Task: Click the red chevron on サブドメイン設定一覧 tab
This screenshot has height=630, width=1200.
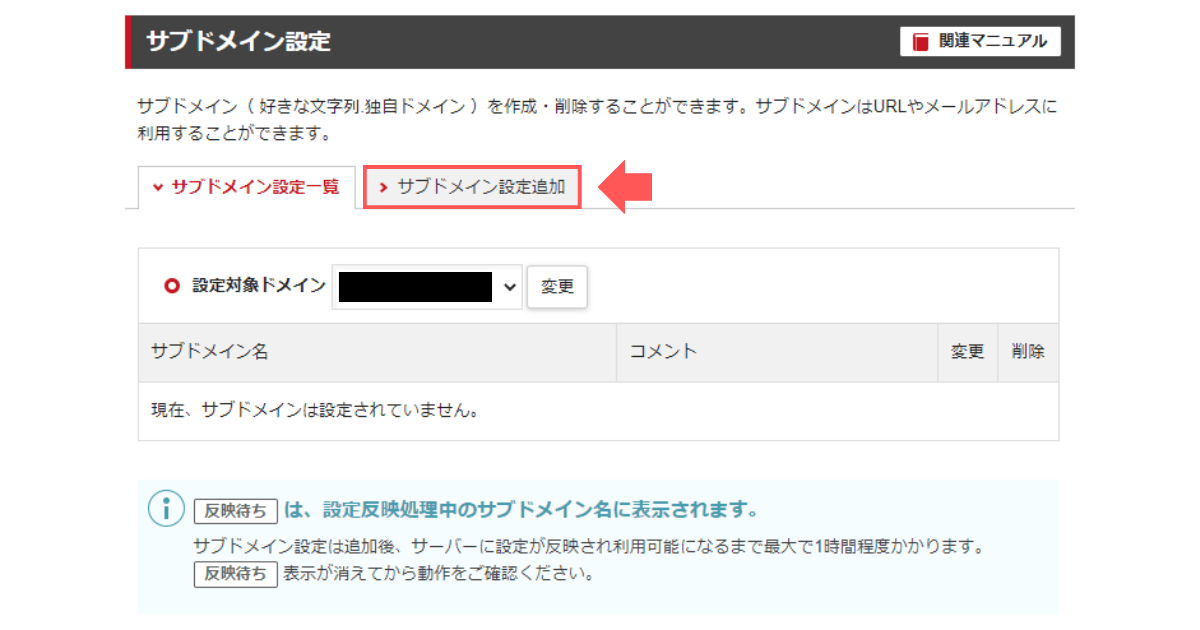Action: click(x=157, y=187)
